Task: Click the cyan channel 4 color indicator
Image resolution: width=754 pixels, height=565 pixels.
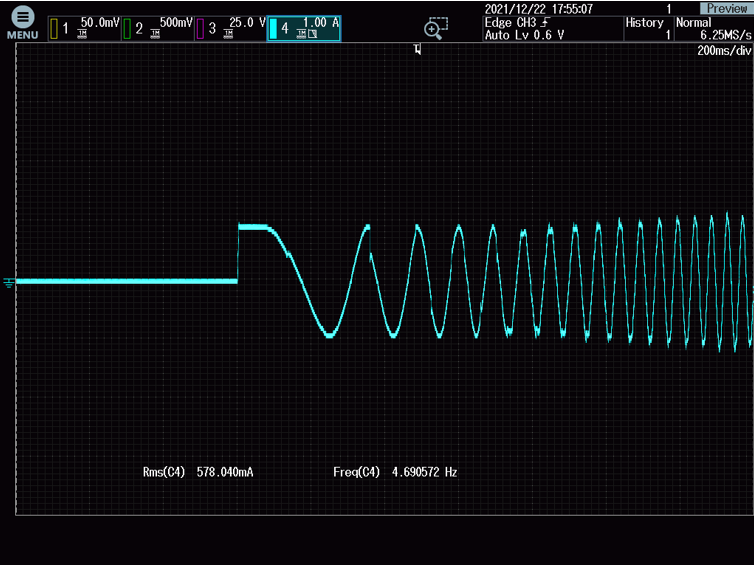Action: click(273, 29)
